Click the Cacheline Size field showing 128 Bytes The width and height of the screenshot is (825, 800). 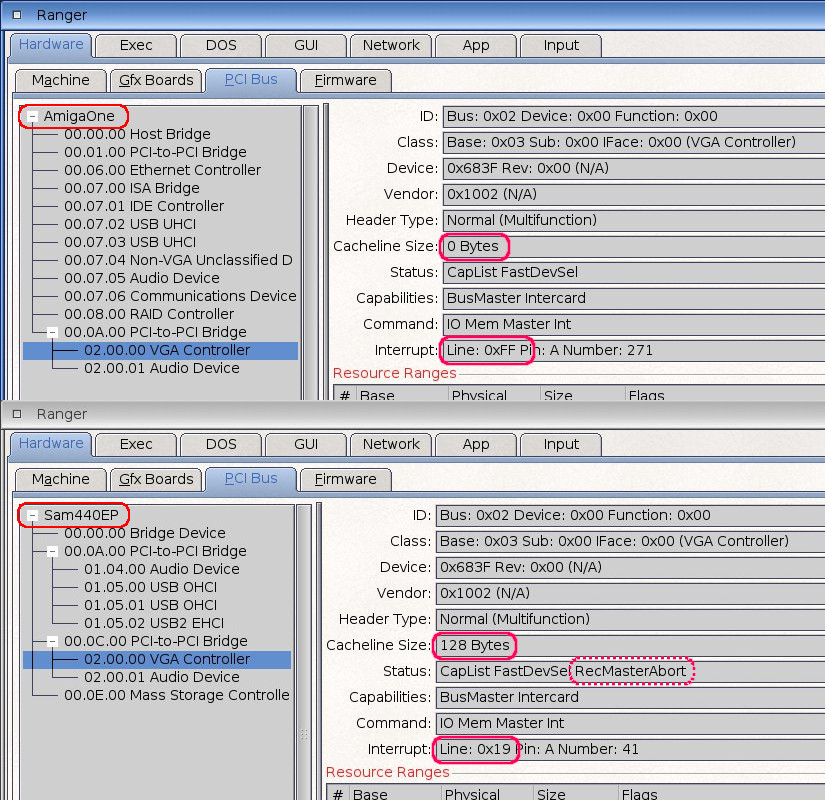click(628, 645)
